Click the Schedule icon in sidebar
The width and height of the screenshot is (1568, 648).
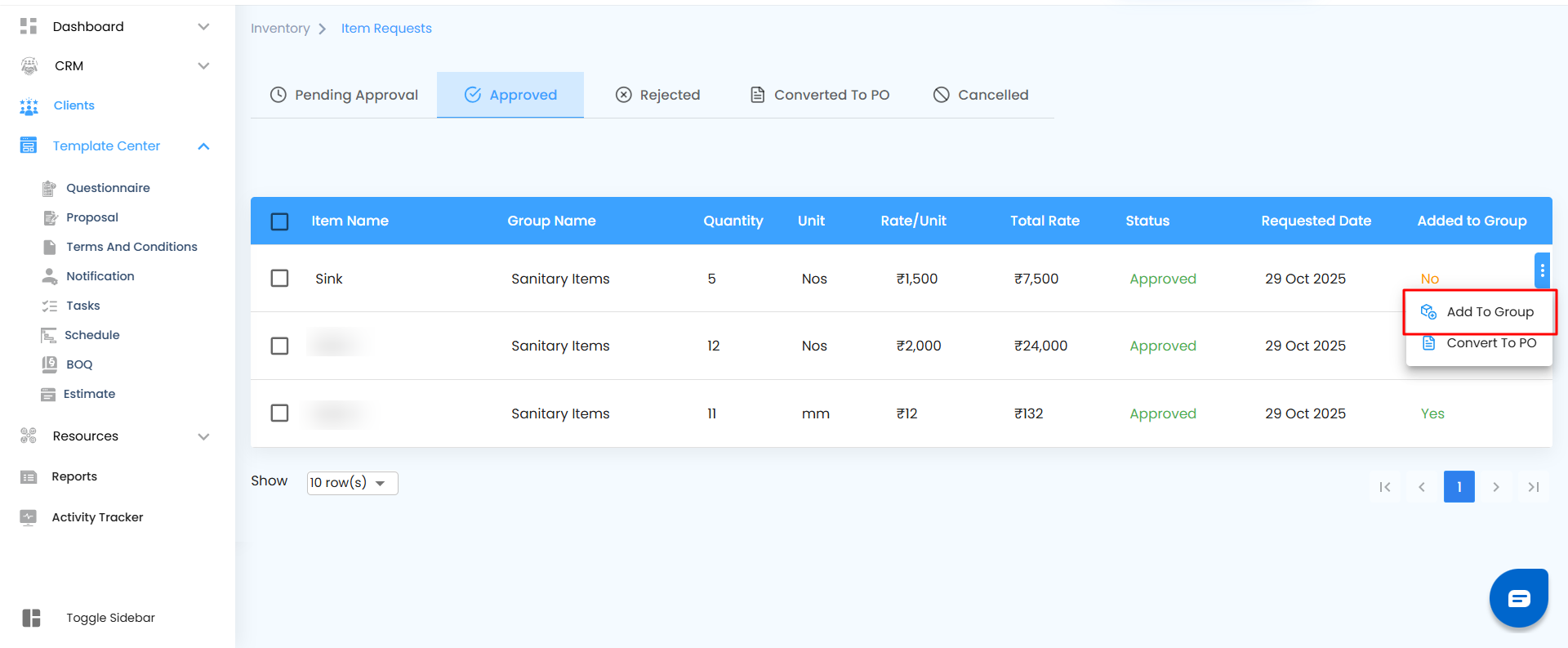pyautogui.click(x=48, y=335)
